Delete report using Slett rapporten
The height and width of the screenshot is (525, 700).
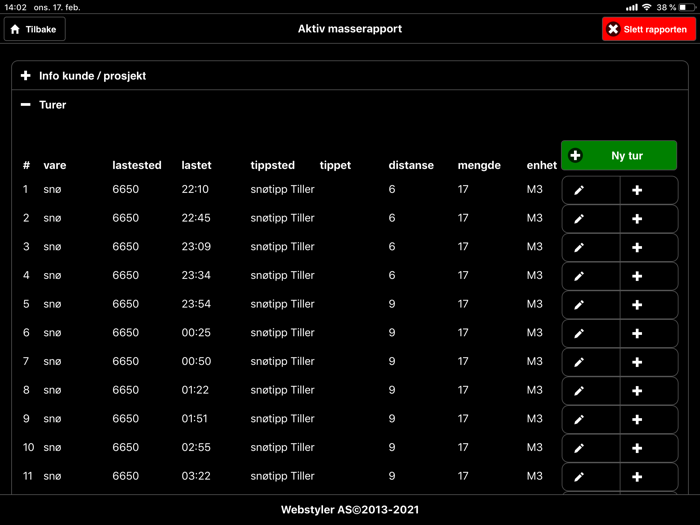click(649, 29)
